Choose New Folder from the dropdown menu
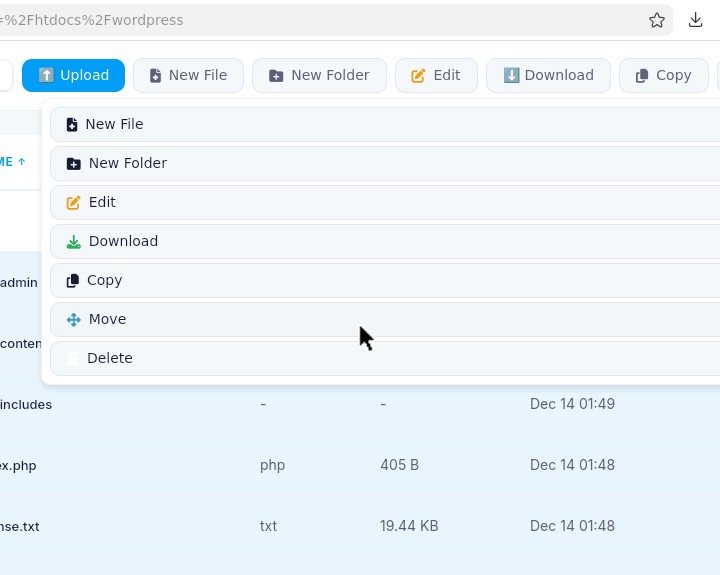The height and width of the screenshot is (575, 720). tap(127, 163)
